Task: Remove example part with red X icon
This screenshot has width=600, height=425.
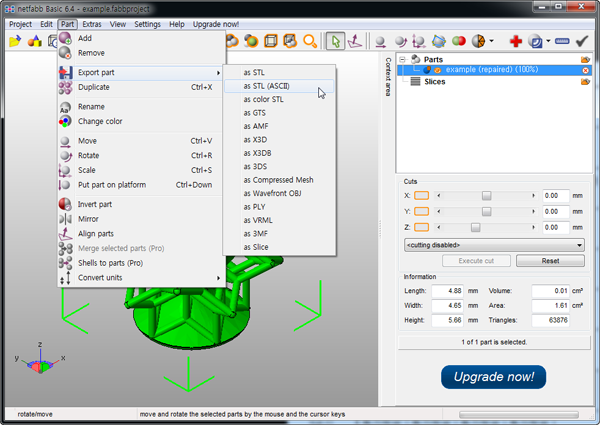Action: pyautogui.click(x=585, y=70)
